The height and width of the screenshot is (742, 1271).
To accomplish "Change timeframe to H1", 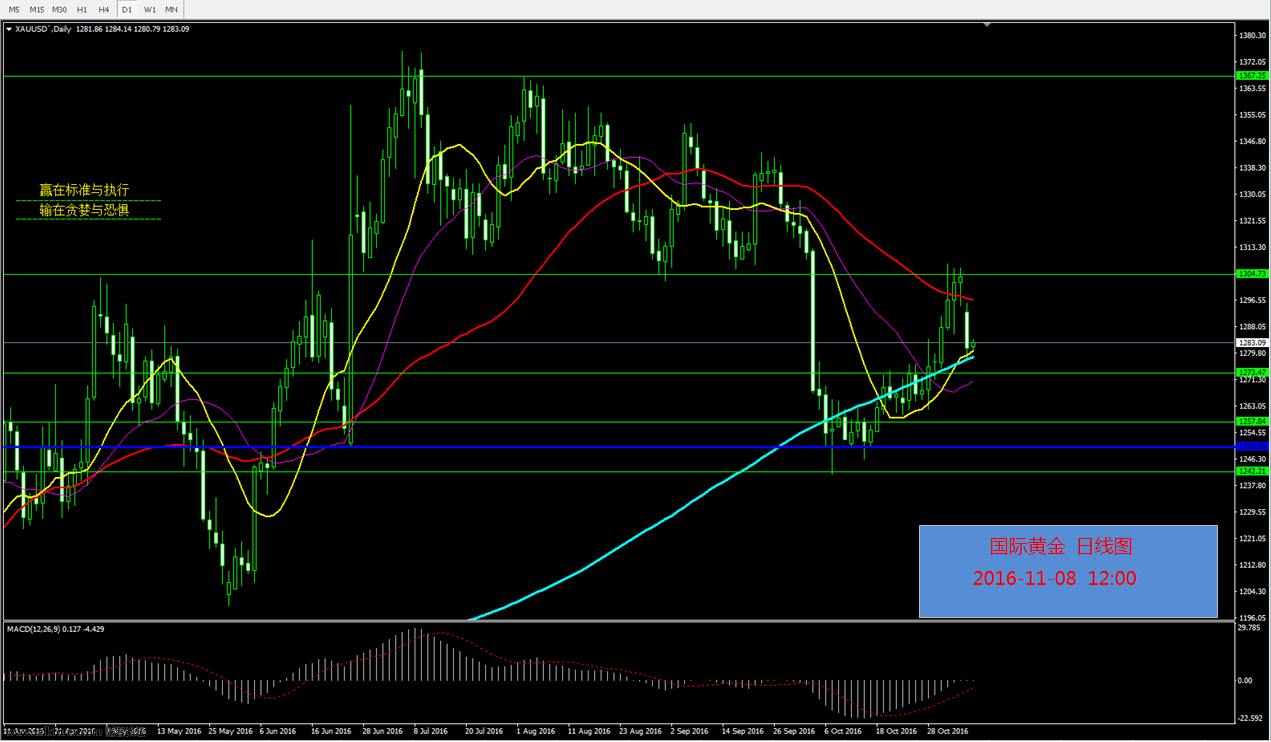I will click(x=82, y=9).
